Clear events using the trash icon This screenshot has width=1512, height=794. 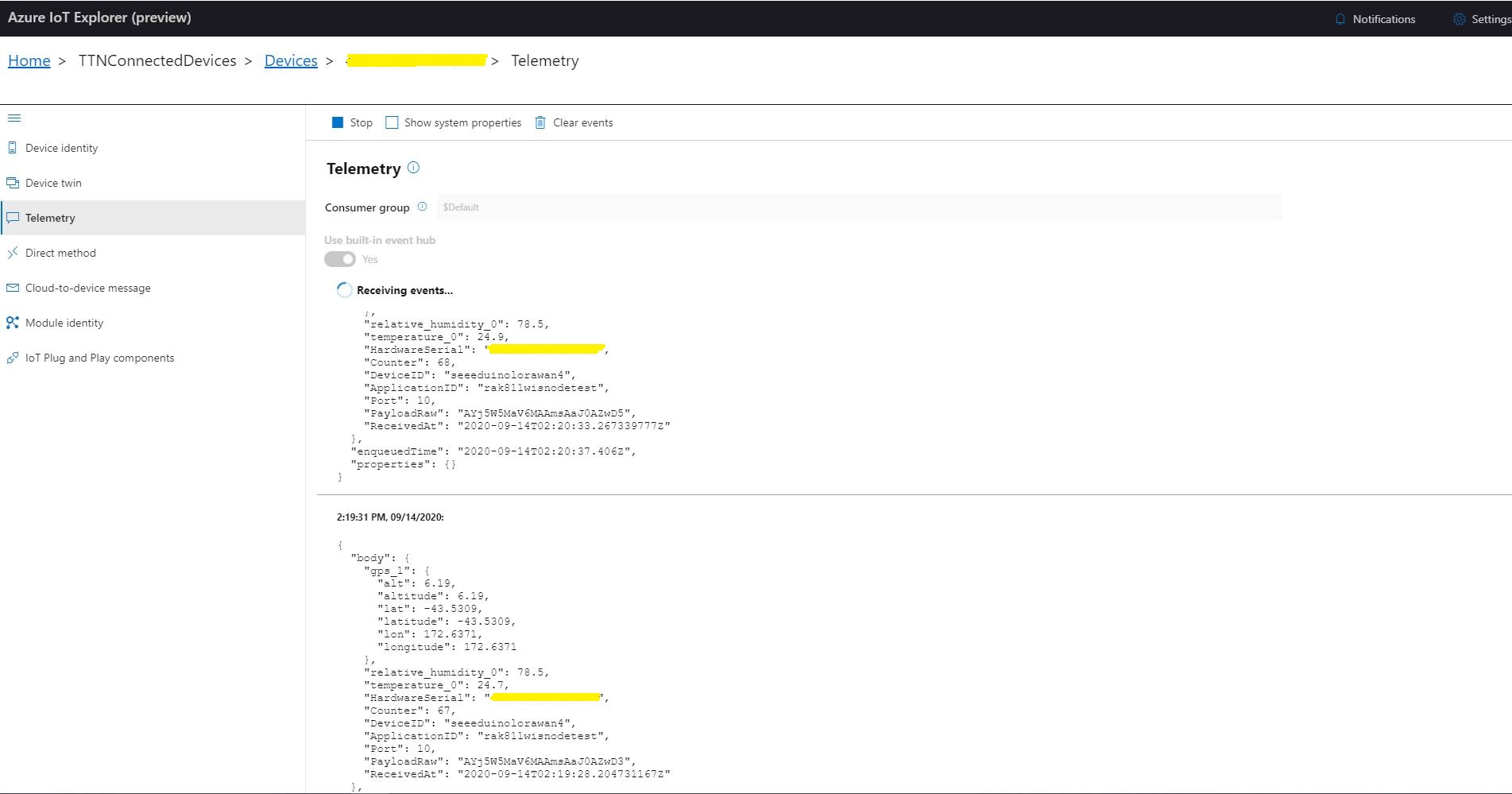pos(541,122)
